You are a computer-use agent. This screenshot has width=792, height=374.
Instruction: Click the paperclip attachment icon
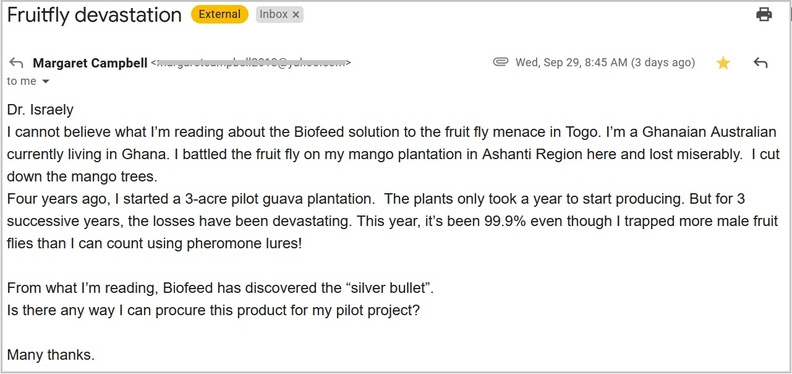pos(500,62)
